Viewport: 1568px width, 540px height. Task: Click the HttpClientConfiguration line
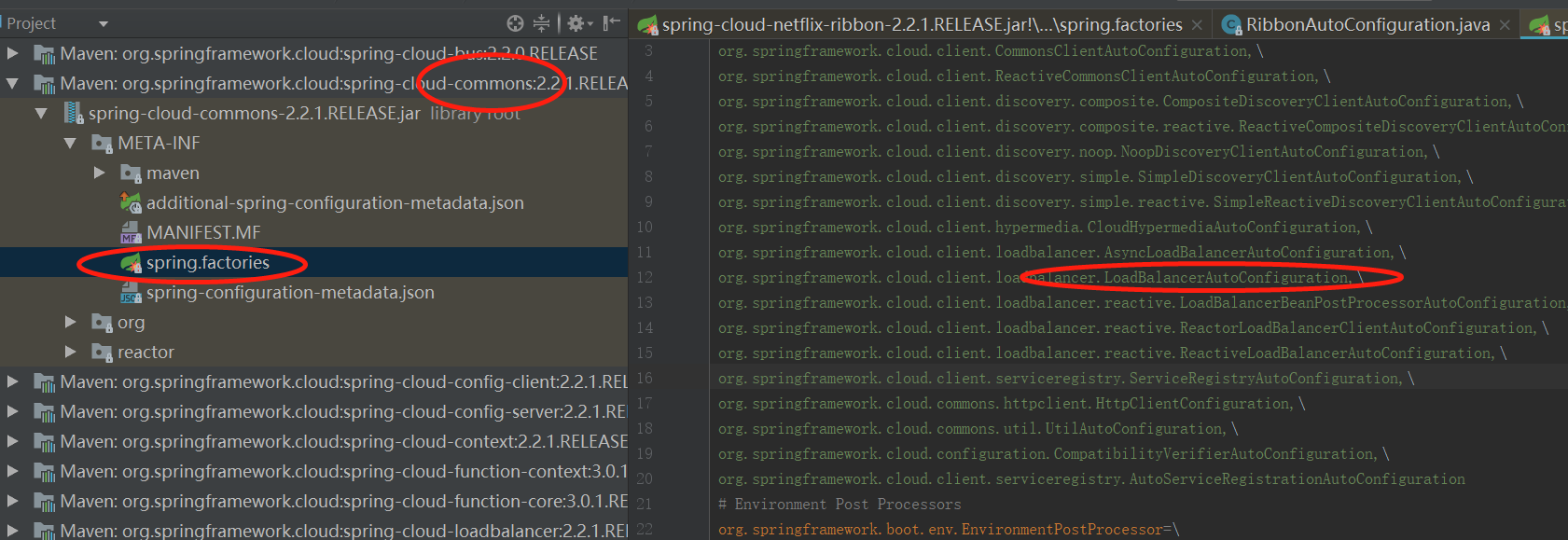click(x=1011, y=403)
